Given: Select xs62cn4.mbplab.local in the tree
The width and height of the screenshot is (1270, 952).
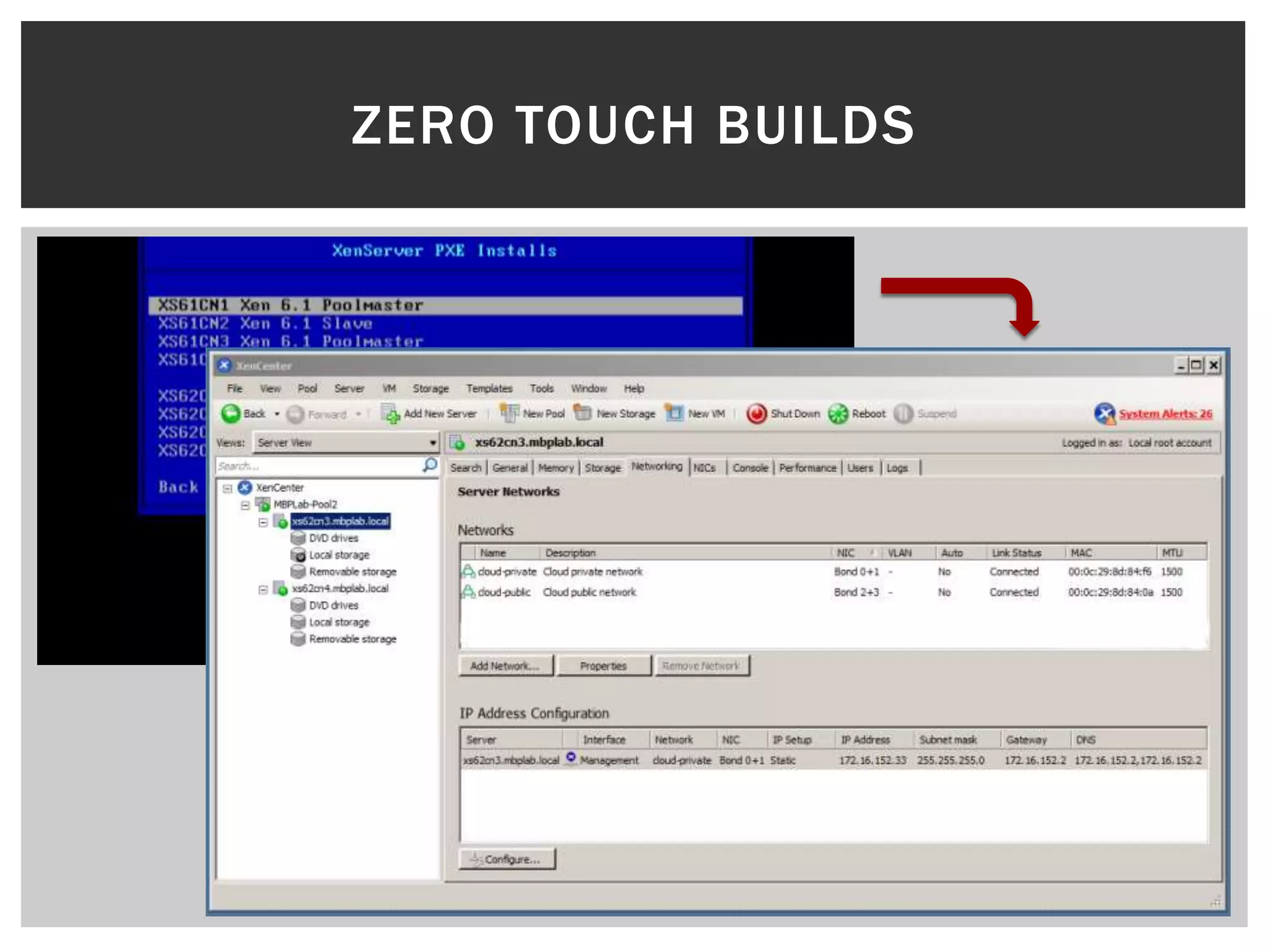Looking at the screenshot, I should (x=340, y=589).
